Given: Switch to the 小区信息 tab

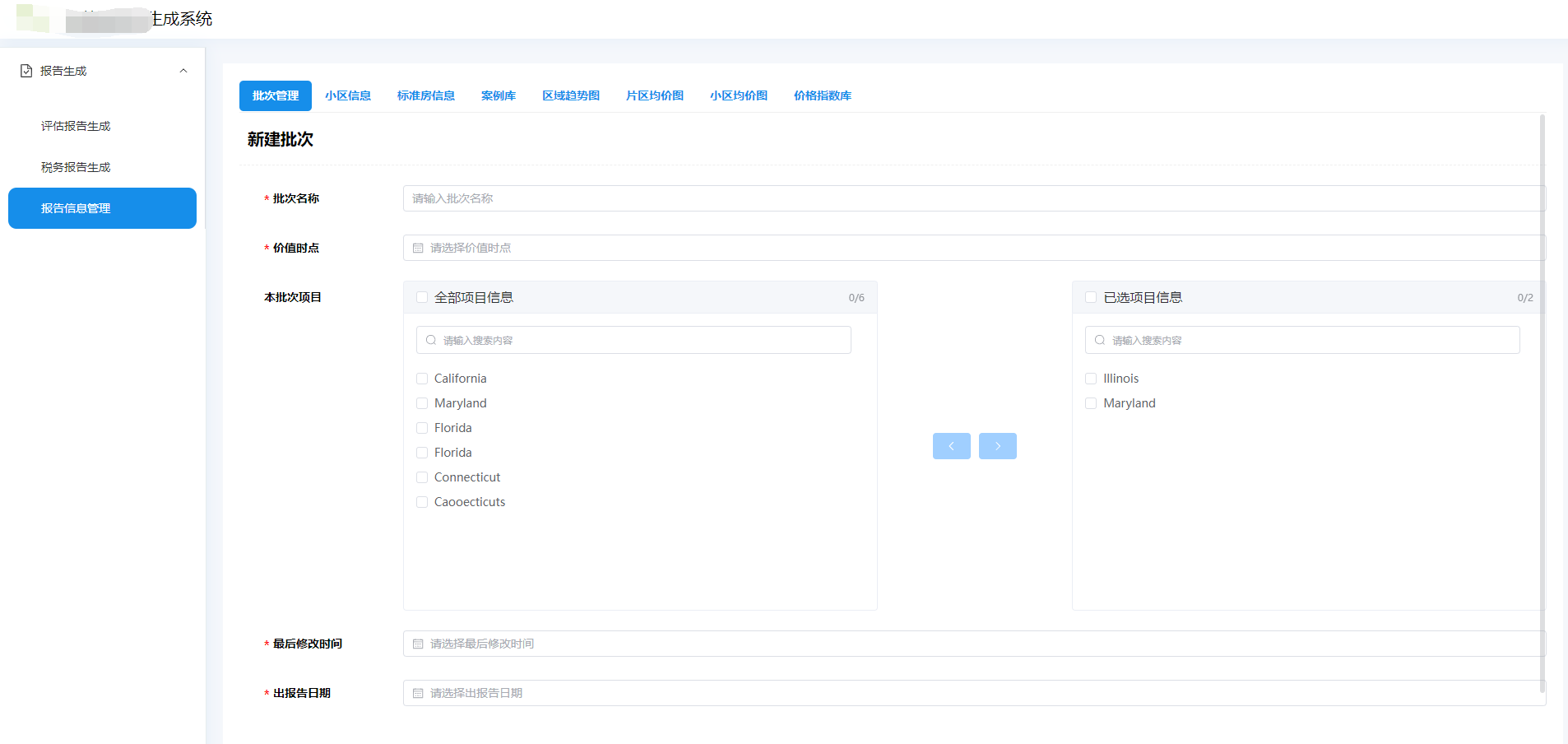Looking at the screenshot, I should click(348, 95).
